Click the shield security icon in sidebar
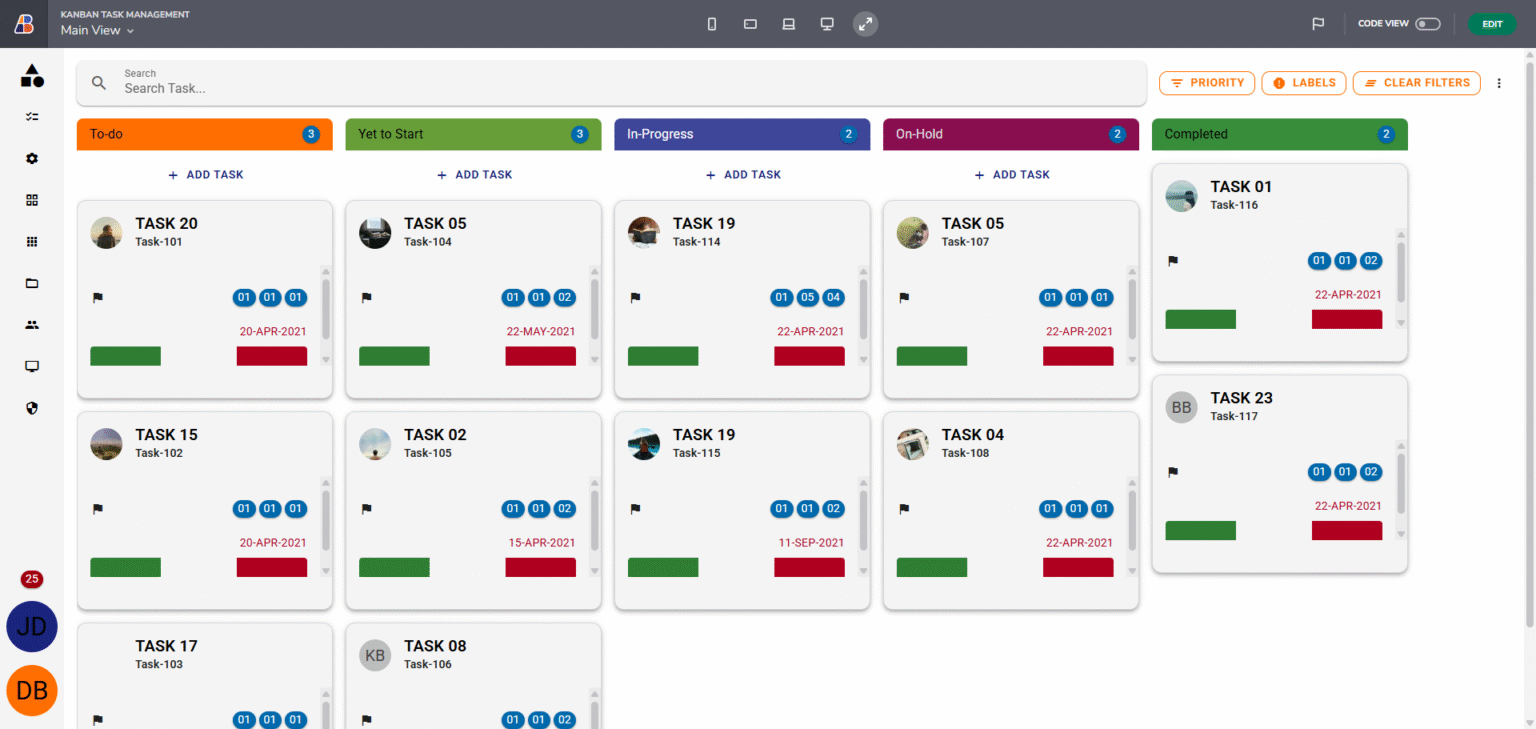The height and width of the screenshot is (729, 1536). (x=32, y=408)
